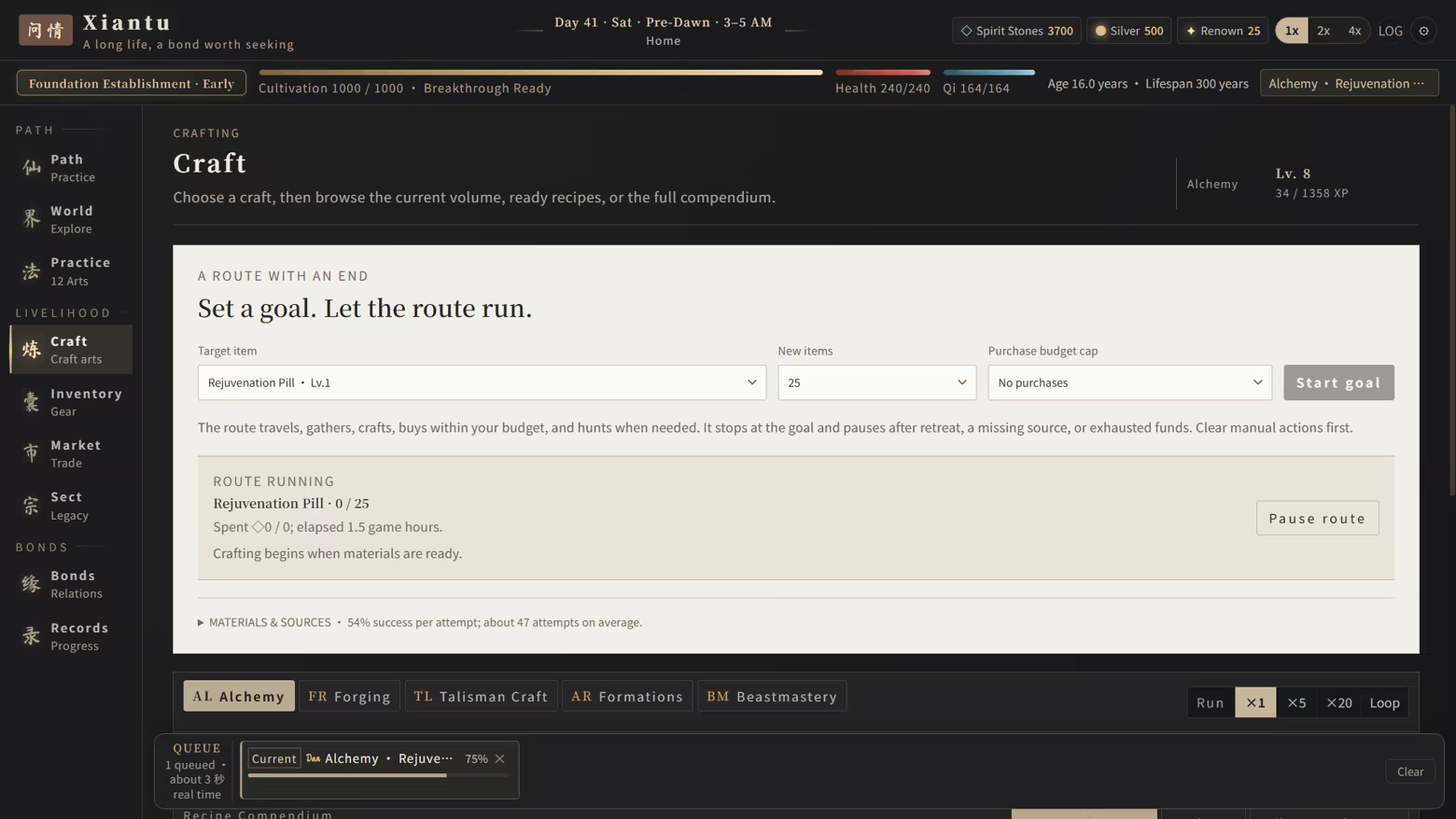Viewport: 1456px width, 819px height.
Task: Click the Cultivation progress bar
Action: click(540, 72)
